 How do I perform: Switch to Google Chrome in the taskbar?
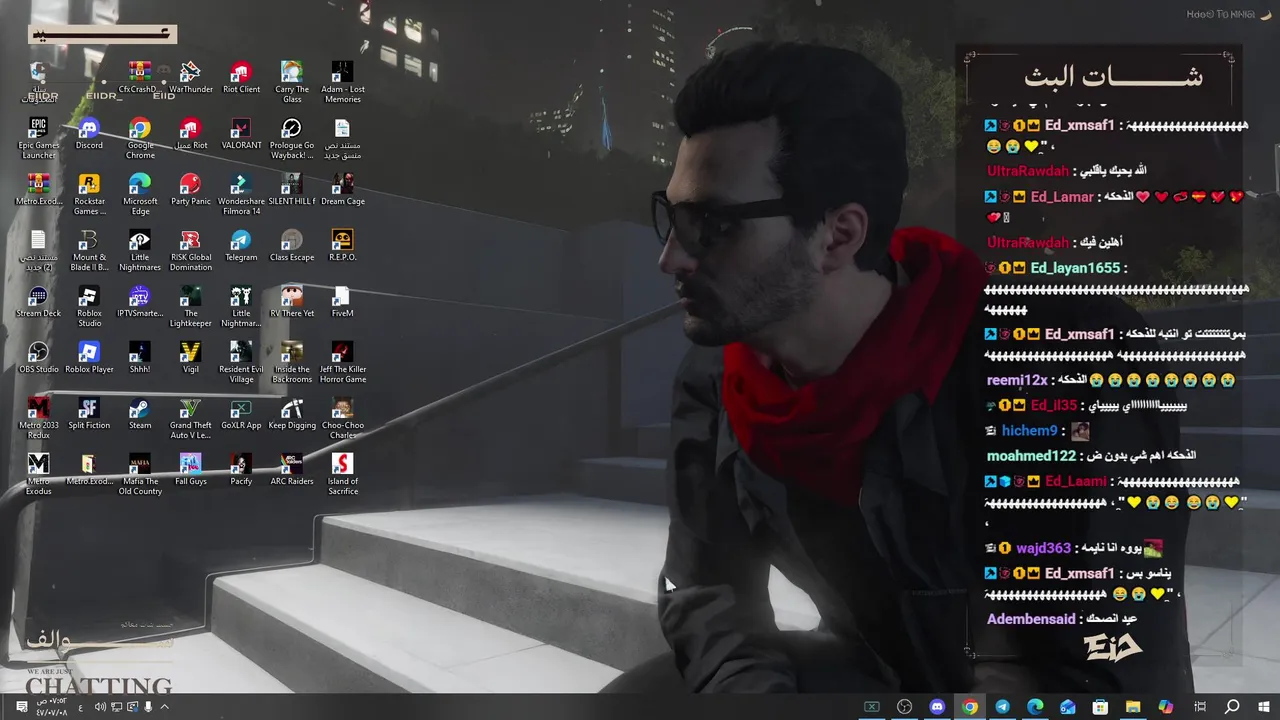click(969, 707)
